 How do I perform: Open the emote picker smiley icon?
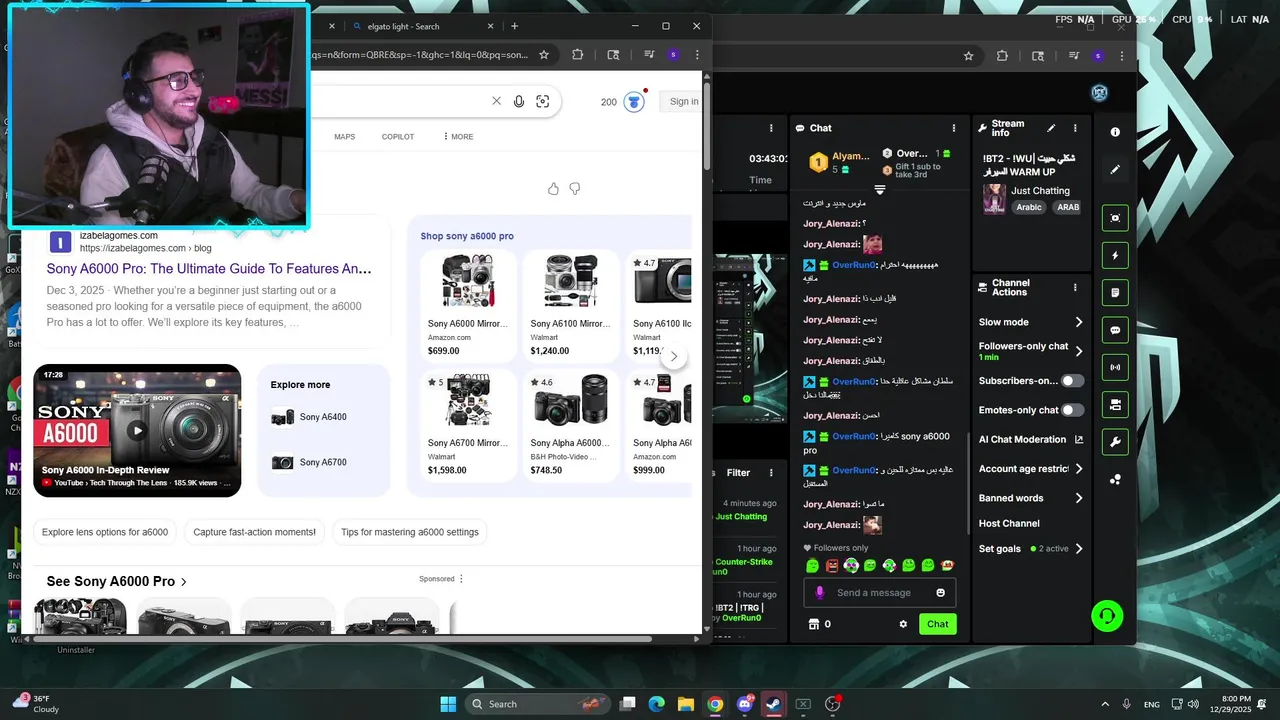click(x=940, y=593)
